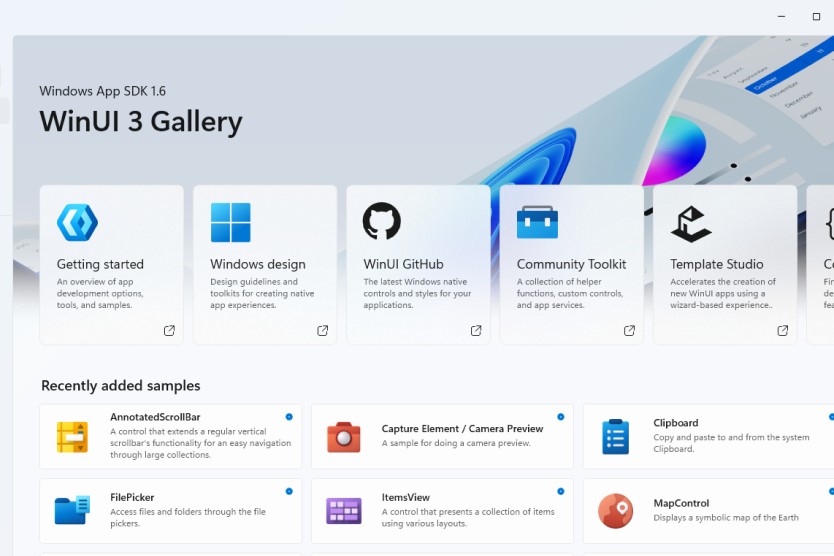Click 'Design guidelines and toolkits' description text

(x=262, y=293)
